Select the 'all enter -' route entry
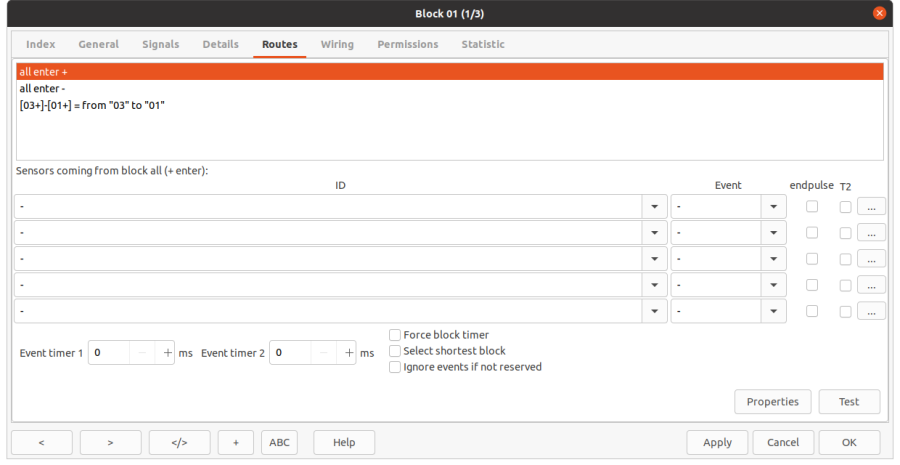 [42, 88]
